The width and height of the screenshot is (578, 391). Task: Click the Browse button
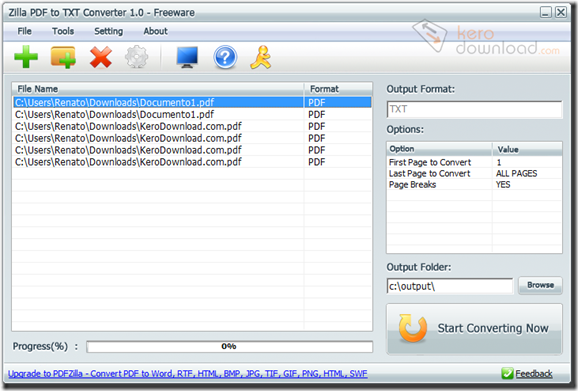coord(540,285)
